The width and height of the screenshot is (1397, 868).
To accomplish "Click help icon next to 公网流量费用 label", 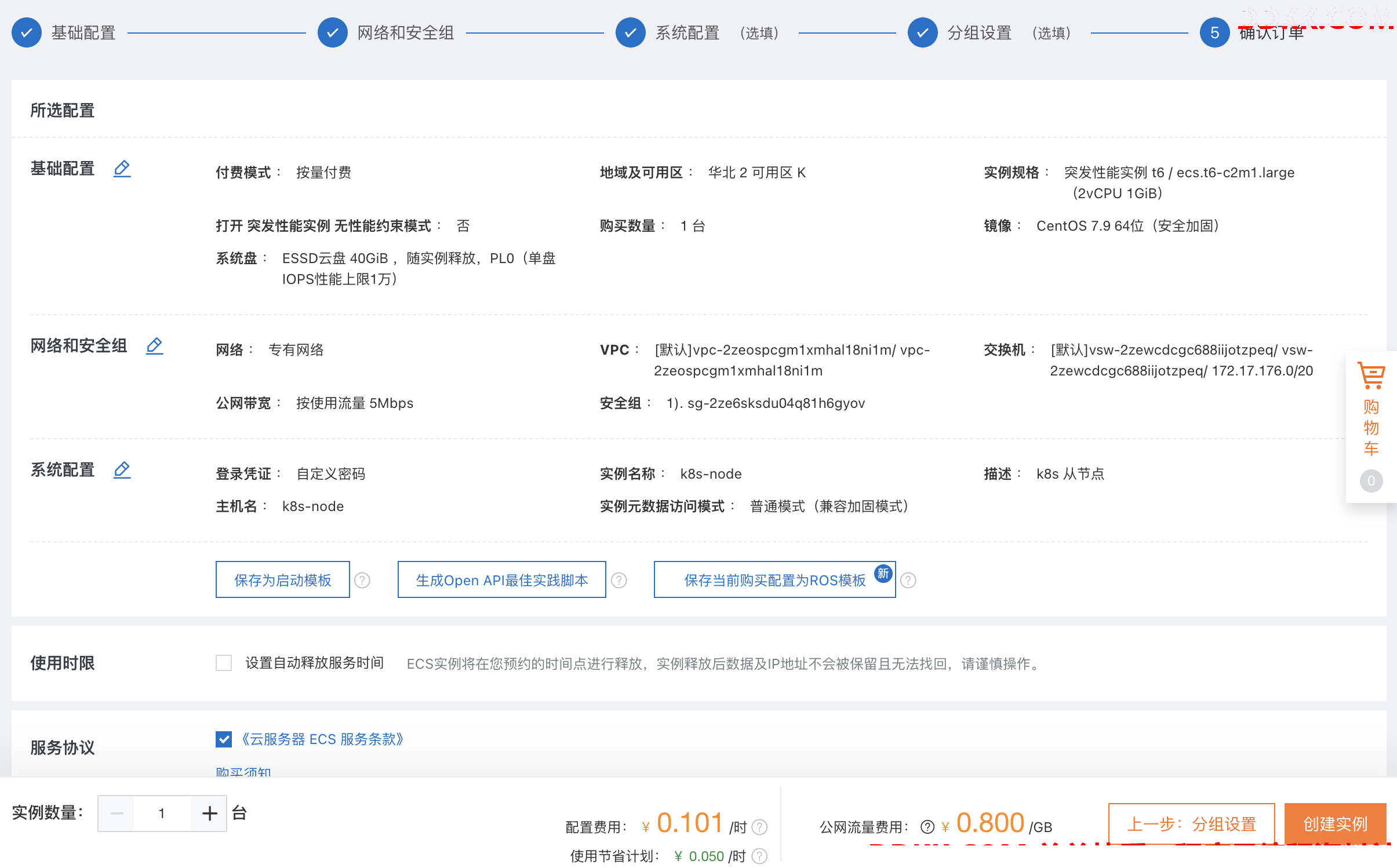I will 927,827.
